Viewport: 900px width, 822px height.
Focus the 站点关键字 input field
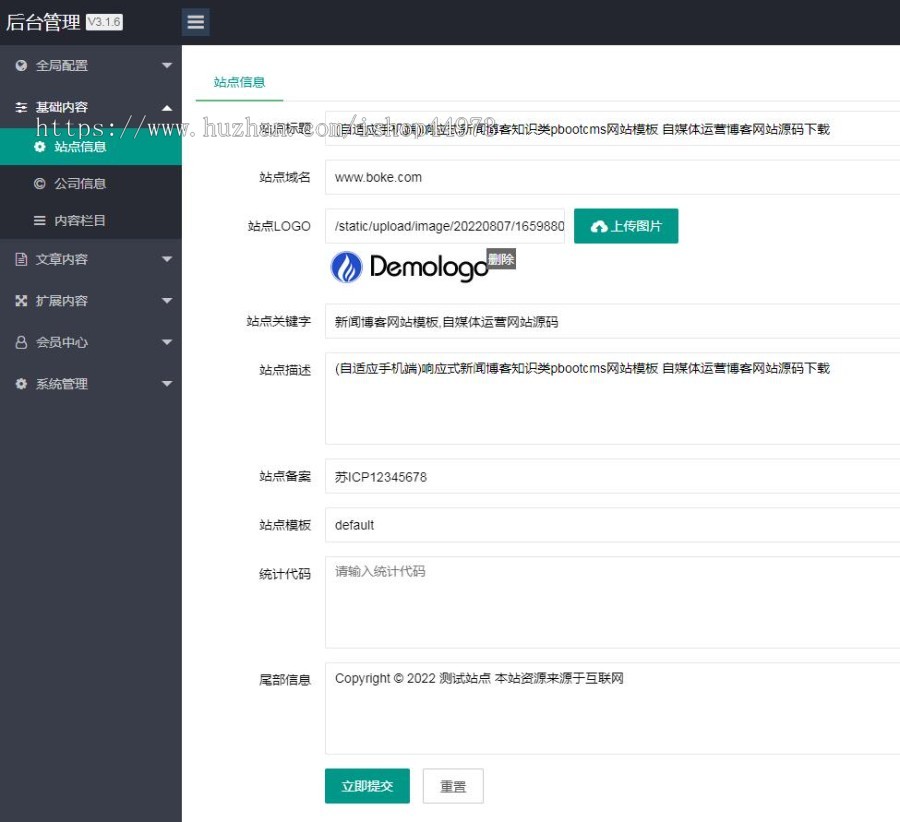(612, 321)
